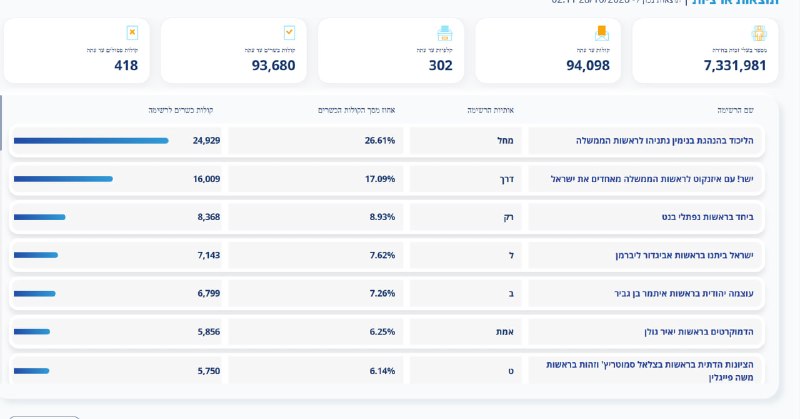
Task: Click the אחוז מסך הקולות הכשרים header
Action: click(x=357, y=110)
